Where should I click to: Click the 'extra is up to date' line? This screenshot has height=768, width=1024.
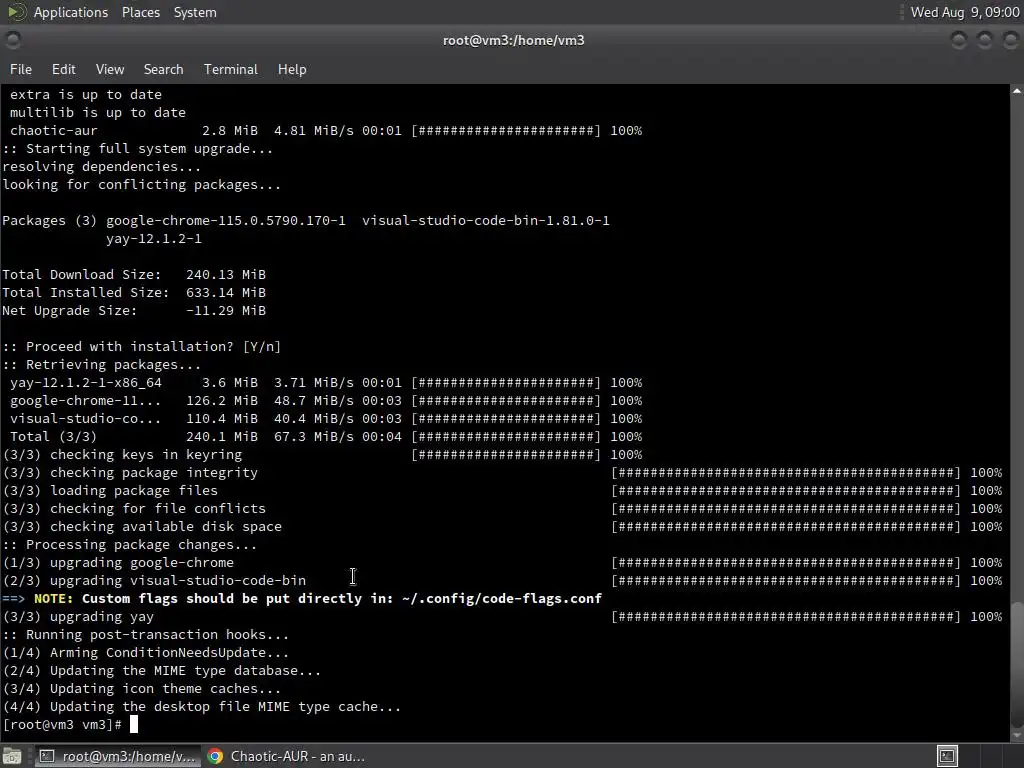point(86,95)
